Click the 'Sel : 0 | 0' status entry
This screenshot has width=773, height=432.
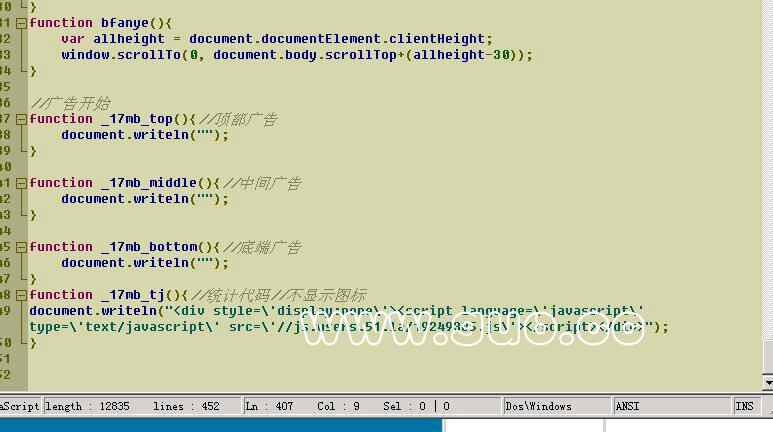click(416, 406)
